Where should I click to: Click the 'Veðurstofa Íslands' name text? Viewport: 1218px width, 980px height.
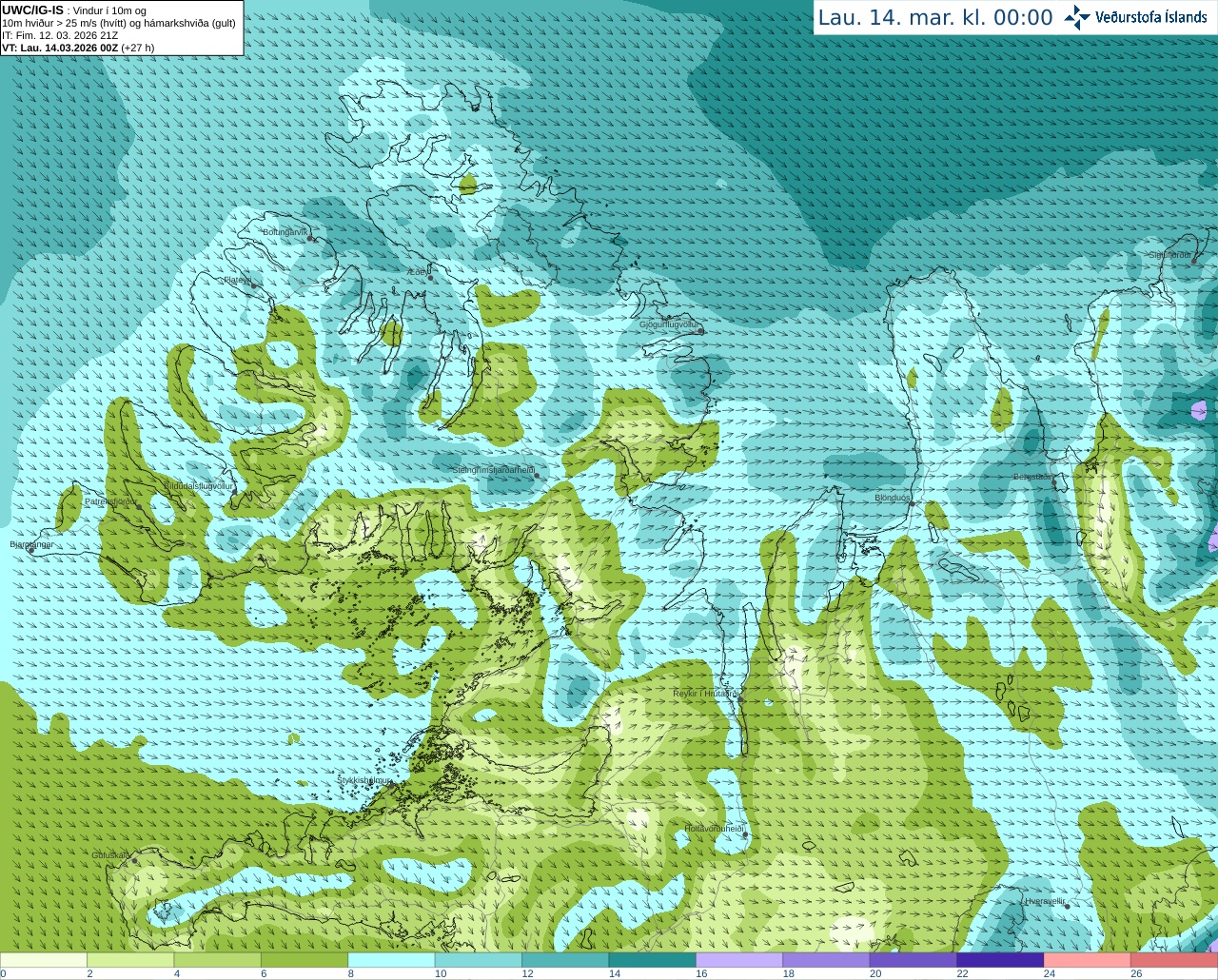click(1150, 17)
